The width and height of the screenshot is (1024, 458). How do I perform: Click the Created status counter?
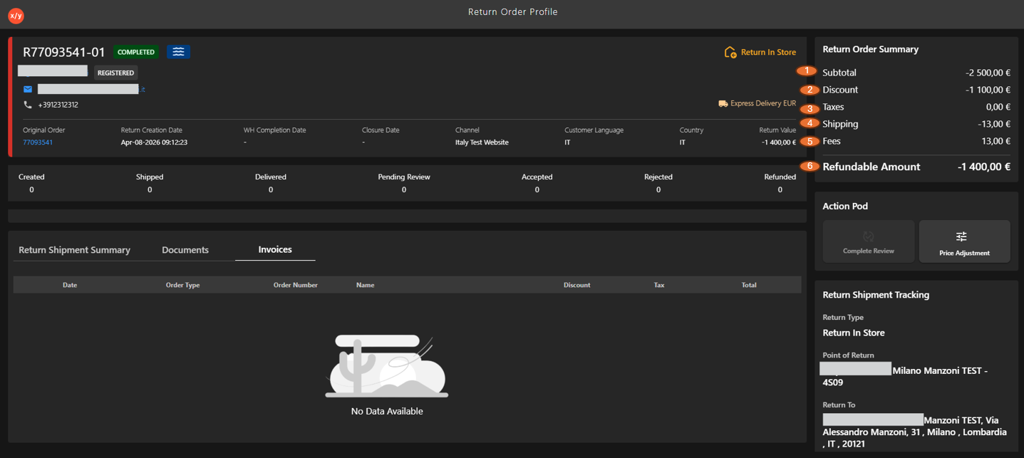coord(31,183)
